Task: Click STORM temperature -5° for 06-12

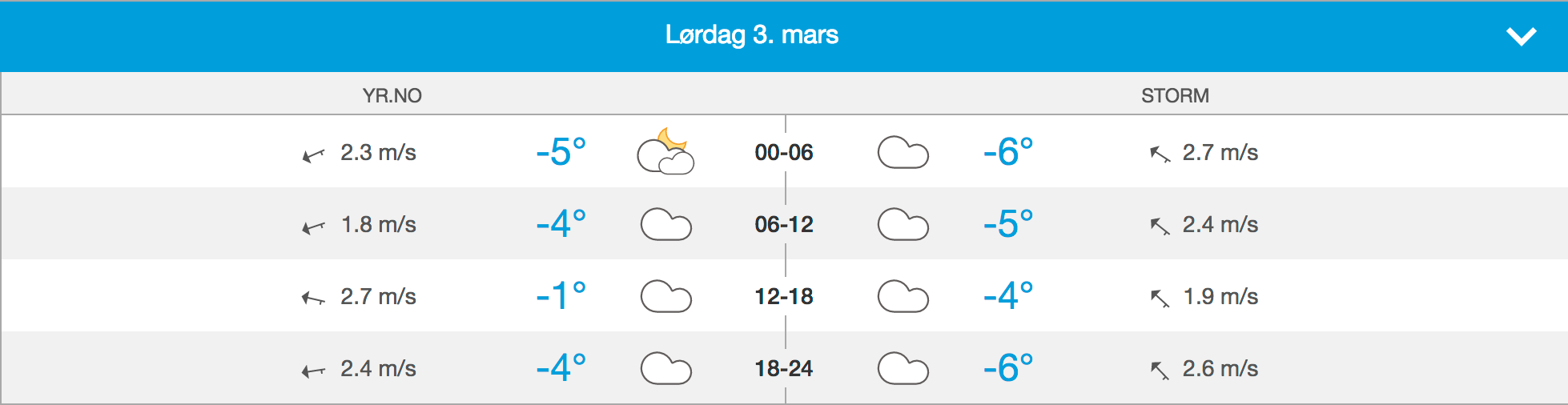Action: click(1007, 224)
